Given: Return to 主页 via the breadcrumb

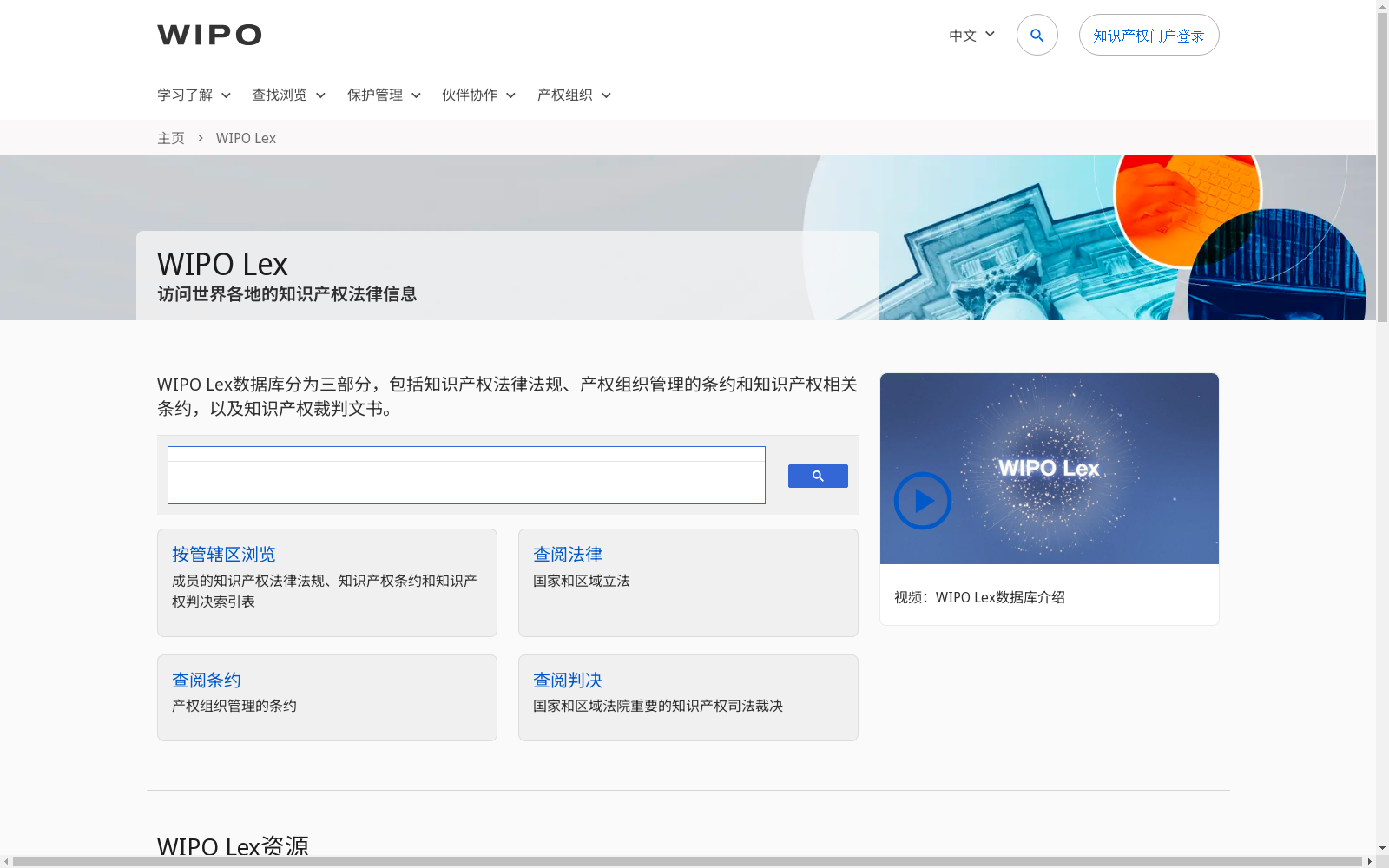Looking at the screenshot, I should [x=171, y=137].
